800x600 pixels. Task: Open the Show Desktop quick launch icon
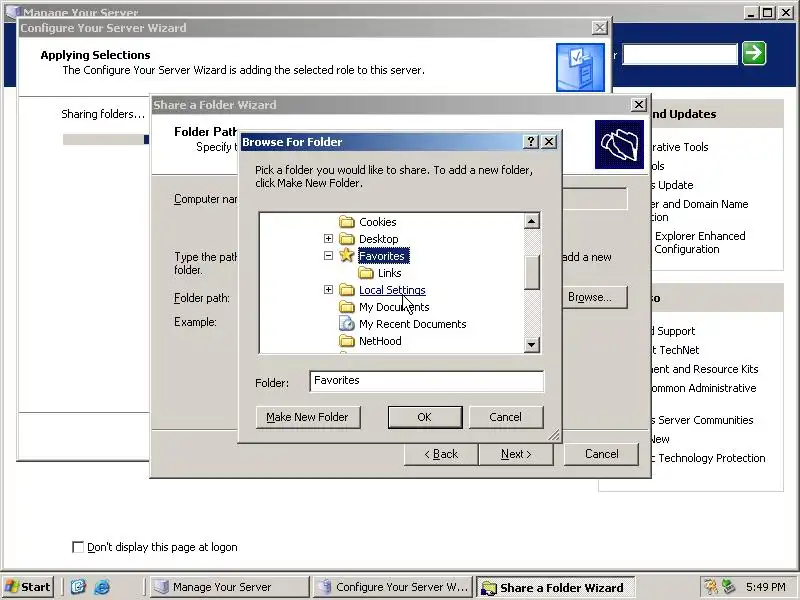(x=78, y=587)
